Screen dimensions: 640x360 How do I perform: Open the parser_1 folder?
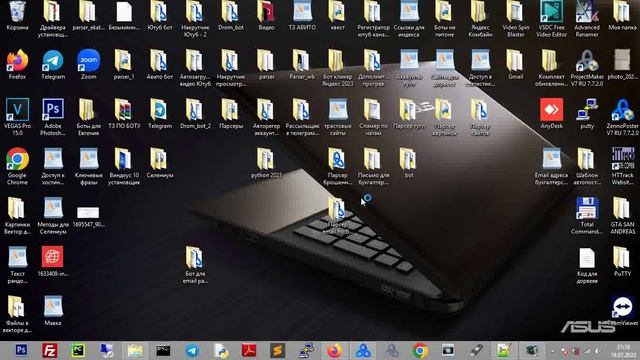(x=124, y=61)
